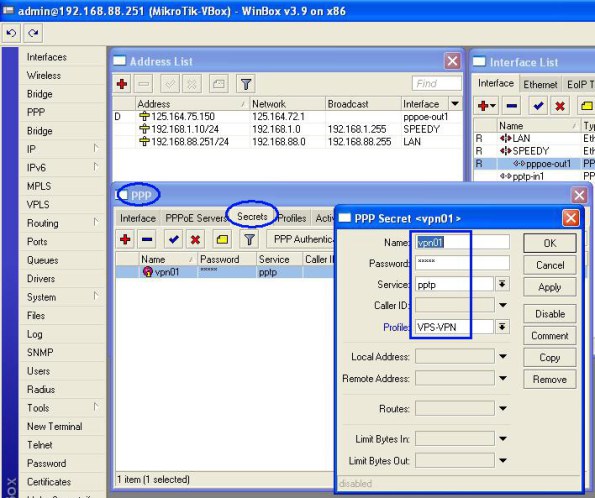Disable interface with red cross in Interface List

[x=560, y=106]
